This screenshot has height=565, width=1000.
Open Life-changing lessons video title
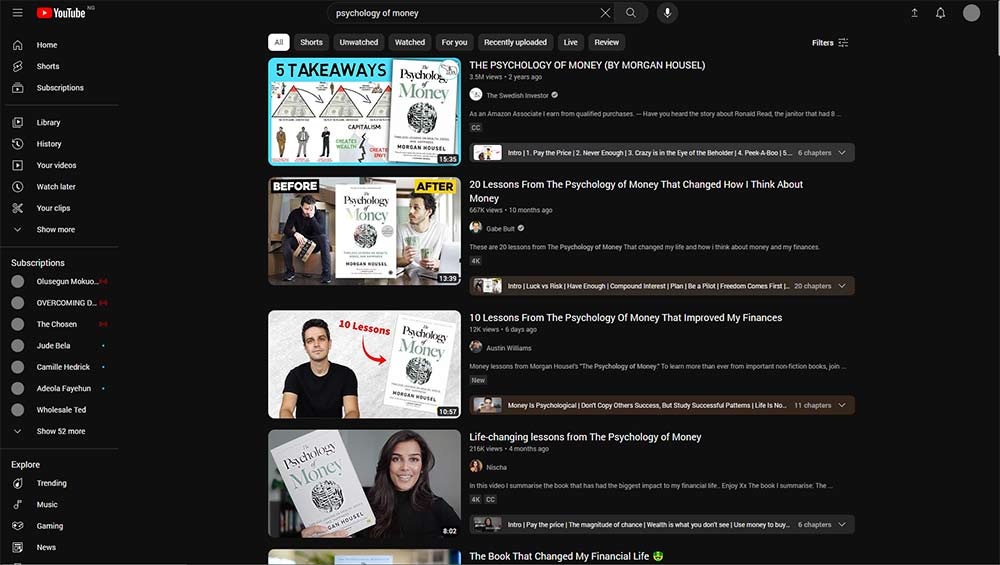pyautogui.click(x=585, y=437)
